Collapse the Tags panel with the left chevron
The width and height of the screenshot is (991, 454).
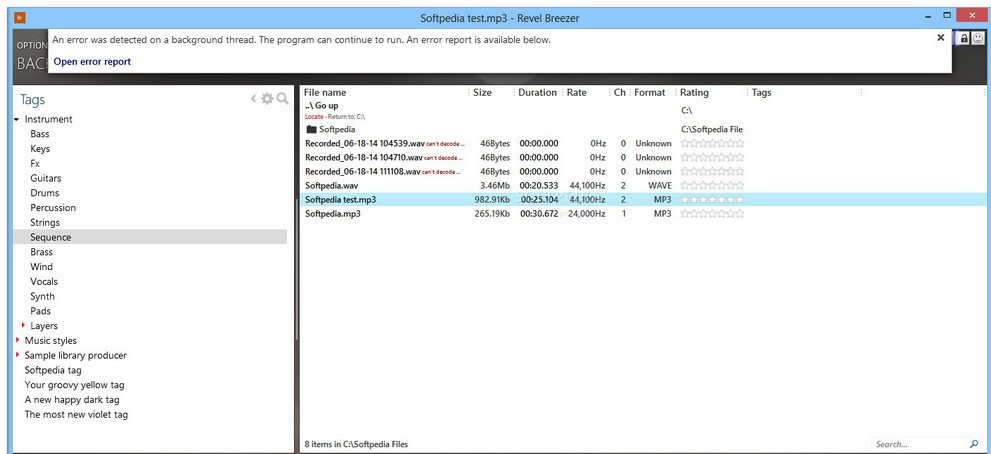click(x=254, y=99)
